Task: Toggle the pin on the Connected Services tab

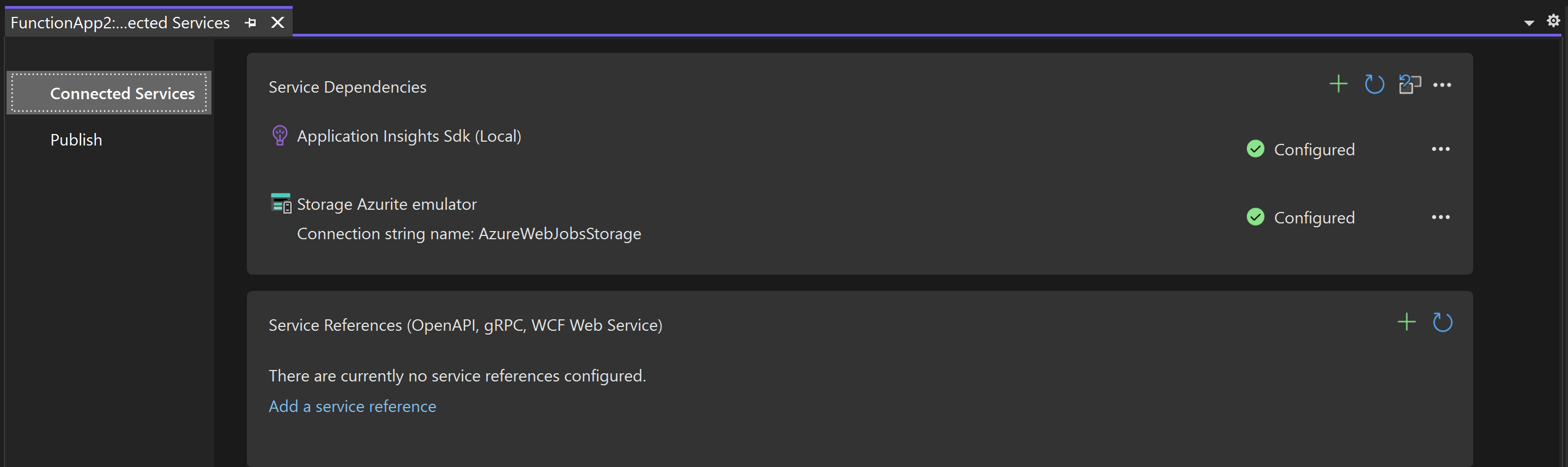Action: pyautogui.click(x=250, y=22)
